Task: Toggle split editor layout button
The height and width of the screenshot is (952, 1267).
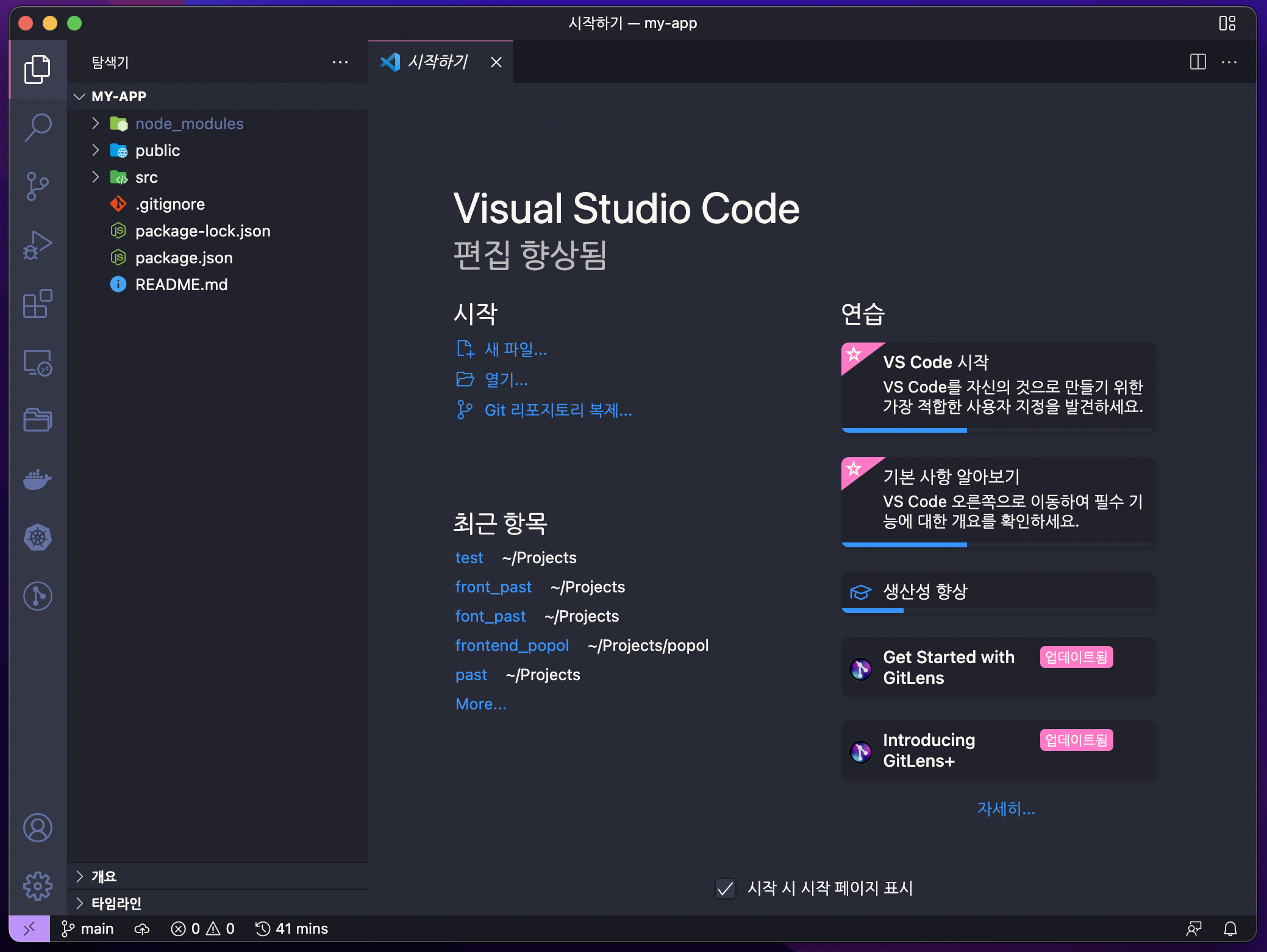Action: click(x=1197, y=62)
